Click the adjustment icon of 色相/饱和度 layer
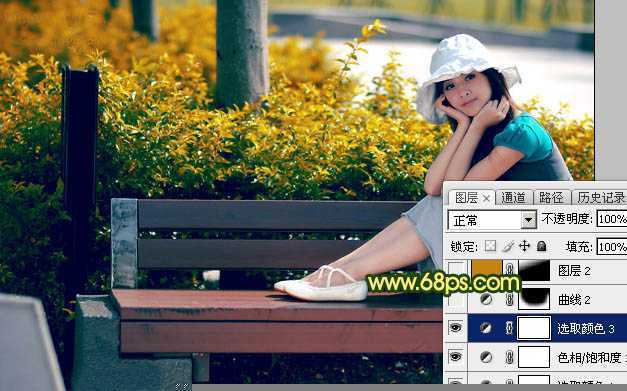This screenshot has height=391, width=627. point(486,357)
